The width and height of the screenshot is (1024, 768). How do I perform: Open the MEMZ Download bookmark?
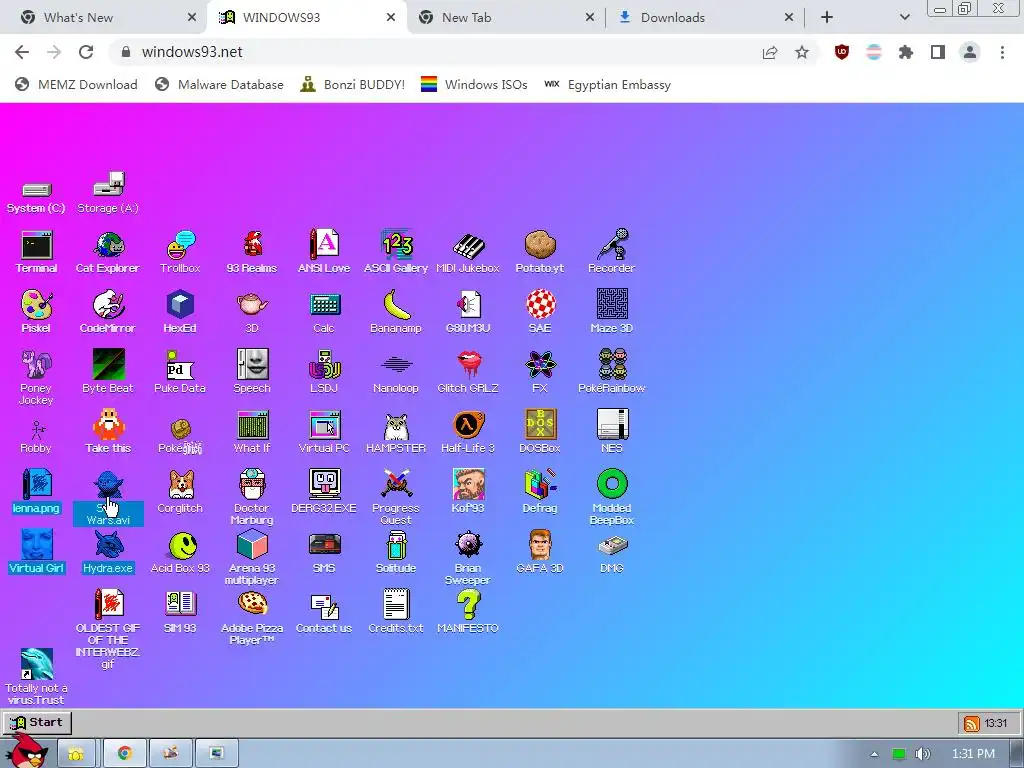click(x=76, y=84)
